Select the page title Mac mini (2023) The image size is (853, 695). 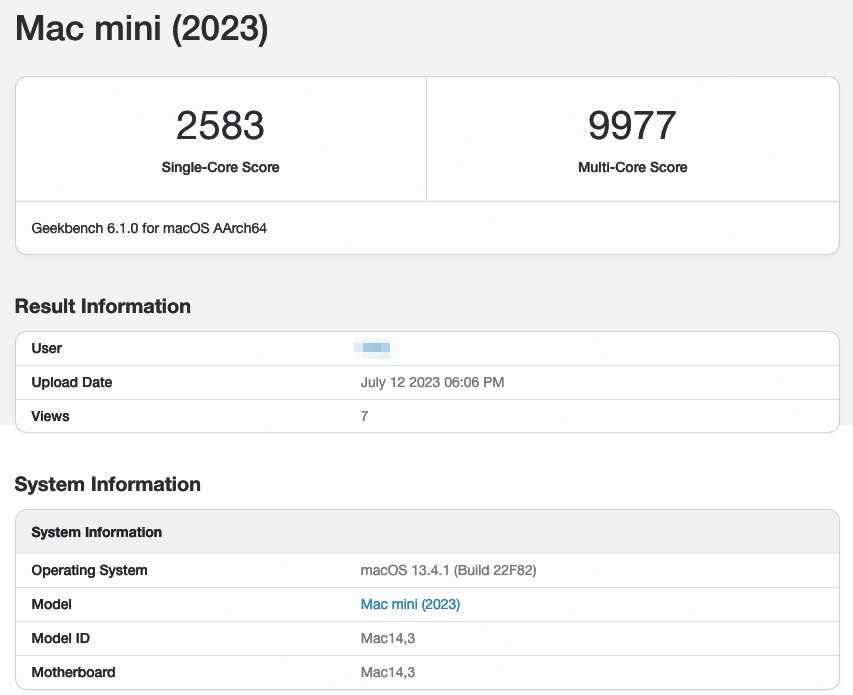(x=141, y=28)
